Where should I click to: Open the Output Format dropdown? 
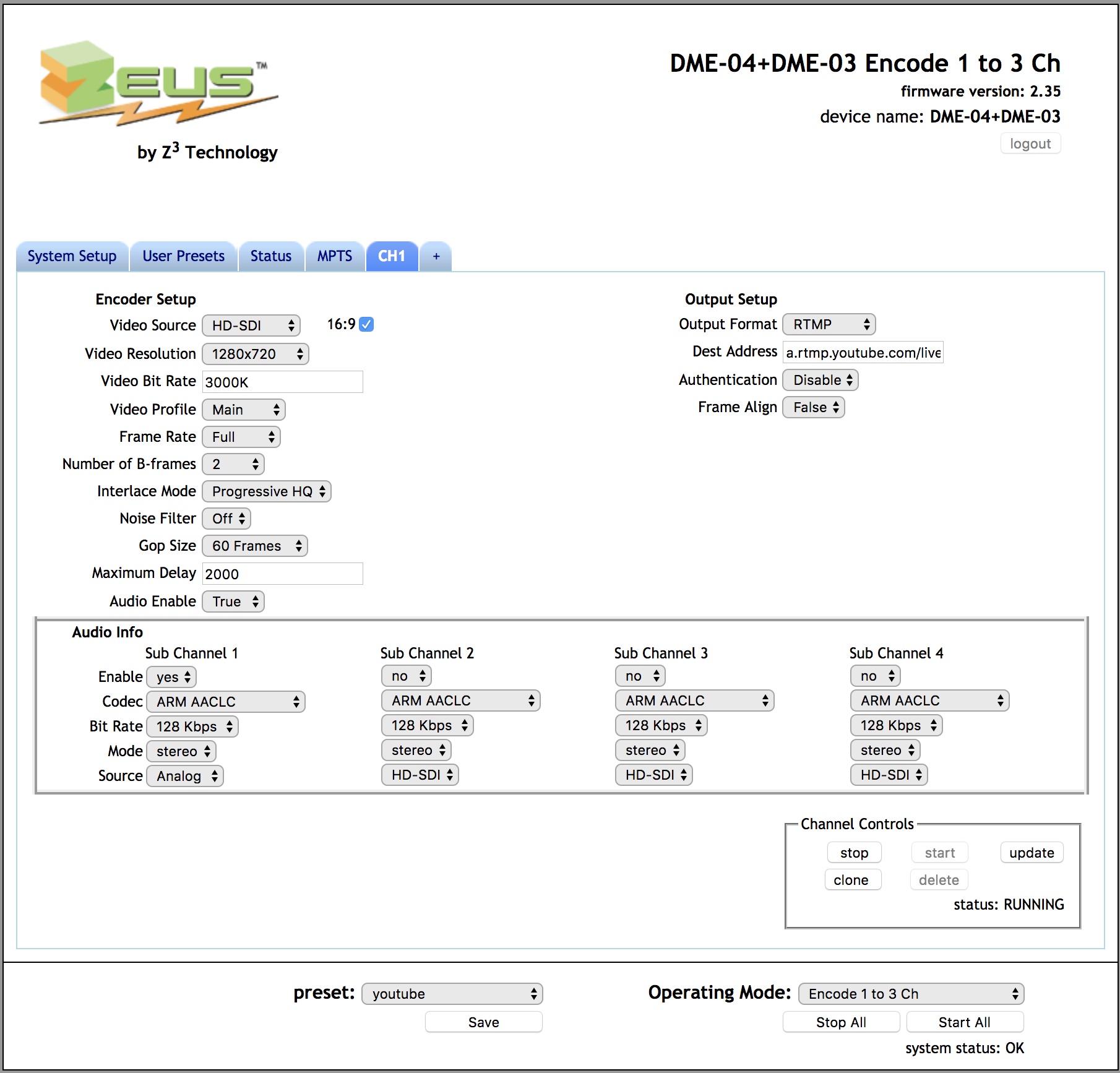pyautogui.click(x=829, y=324)
